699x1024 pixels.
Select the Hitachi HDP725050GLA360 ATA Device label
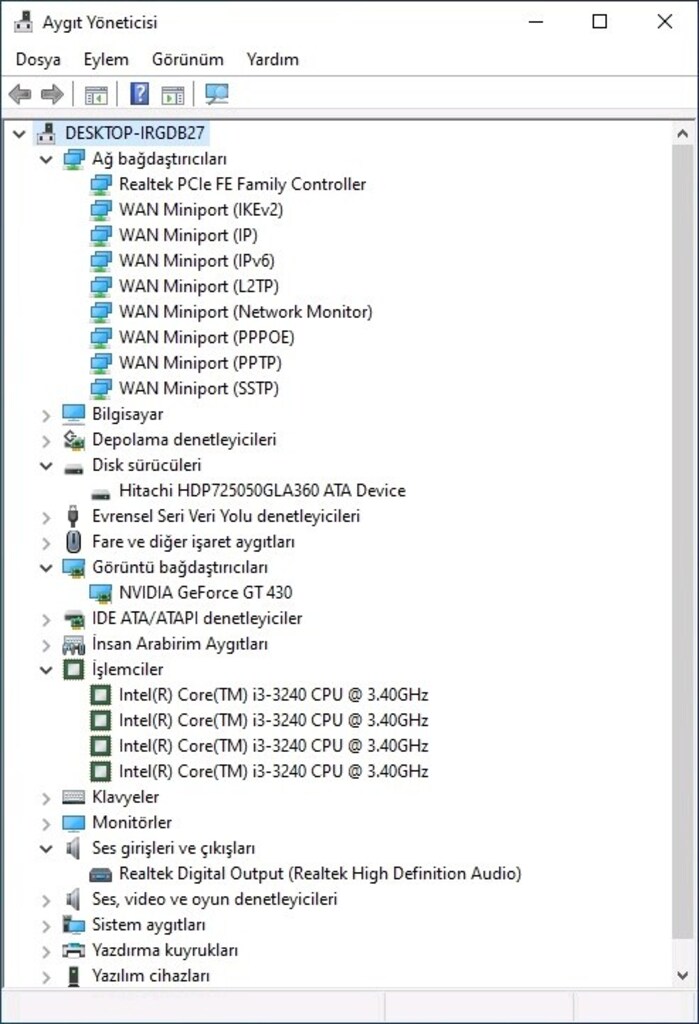pos(262,490)
